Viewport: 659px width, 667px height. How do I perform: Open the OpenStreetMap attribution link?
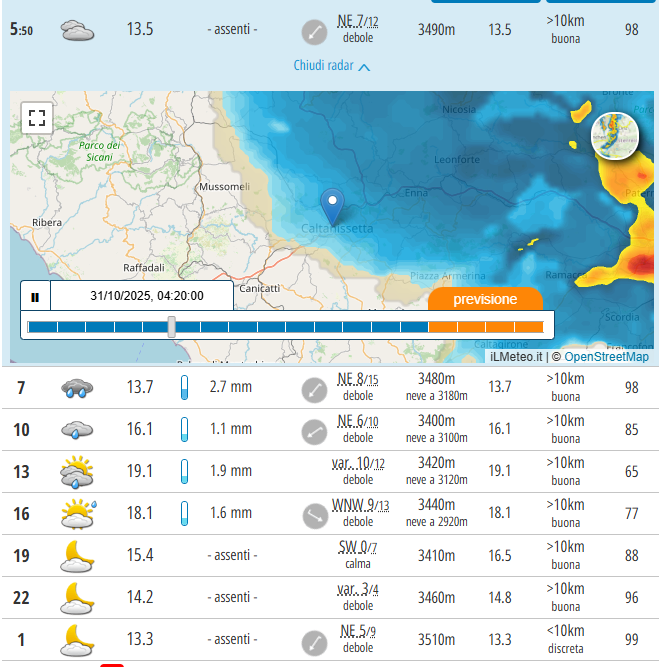[606, 357]
